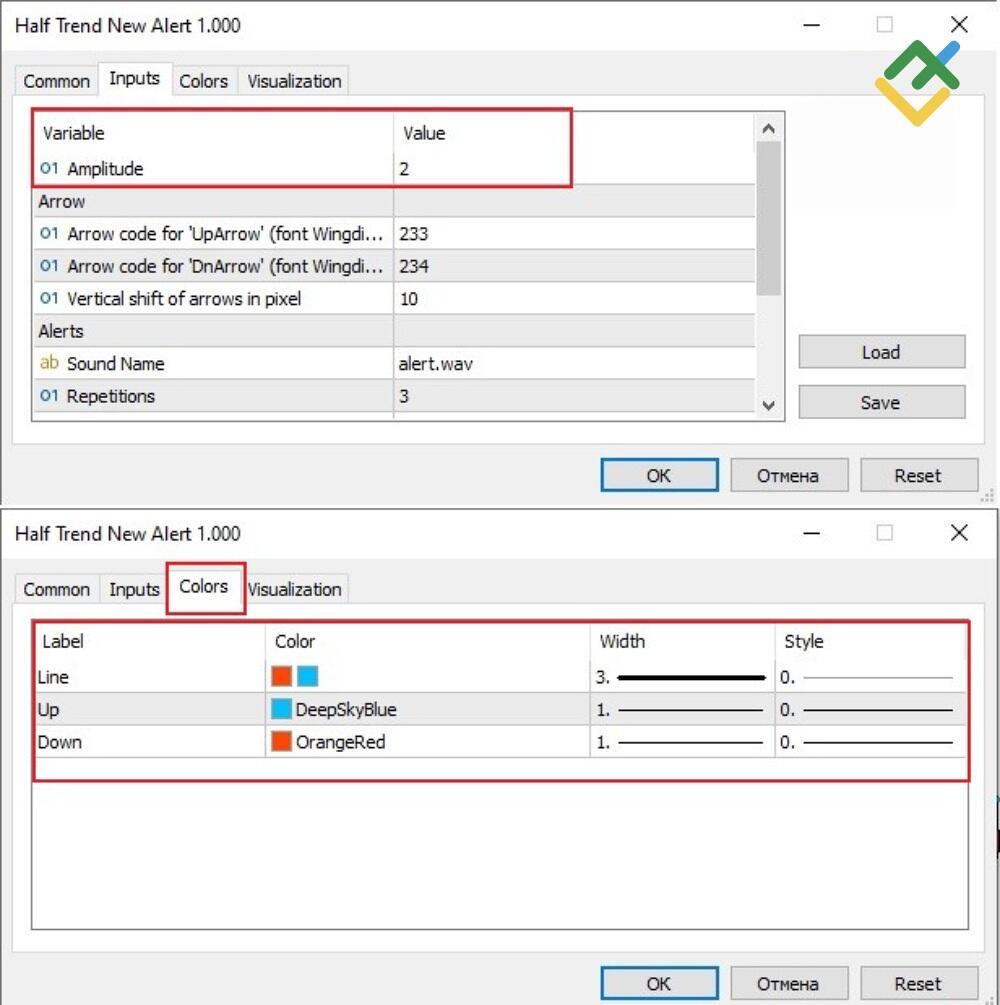This screenshot has width=1000, height=1005.
Task: Open the Width selector for the Line row
Action: [x=682, y=677]
